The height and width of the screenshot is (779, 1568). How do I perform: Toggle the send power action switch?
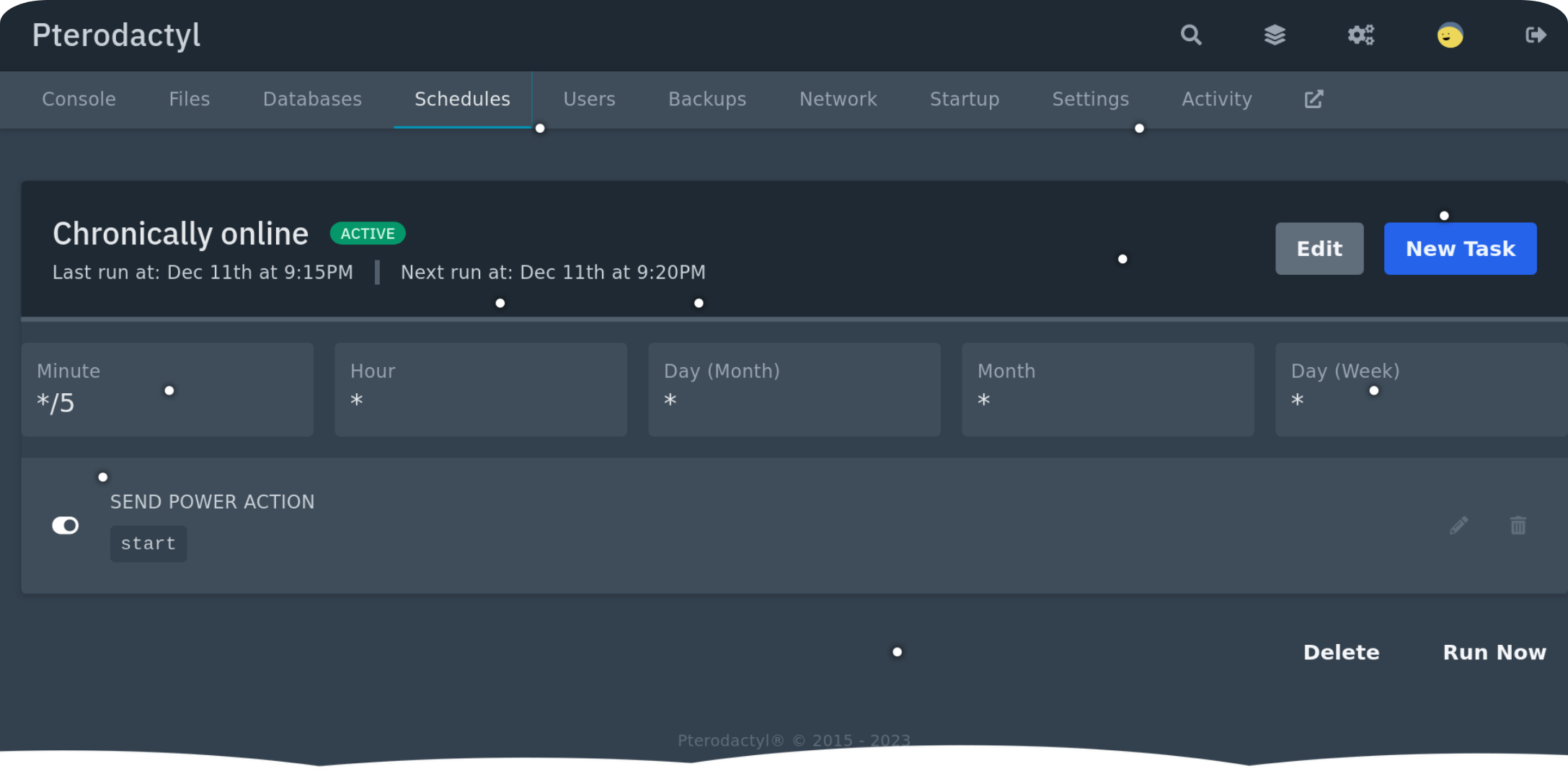point(66,525)
